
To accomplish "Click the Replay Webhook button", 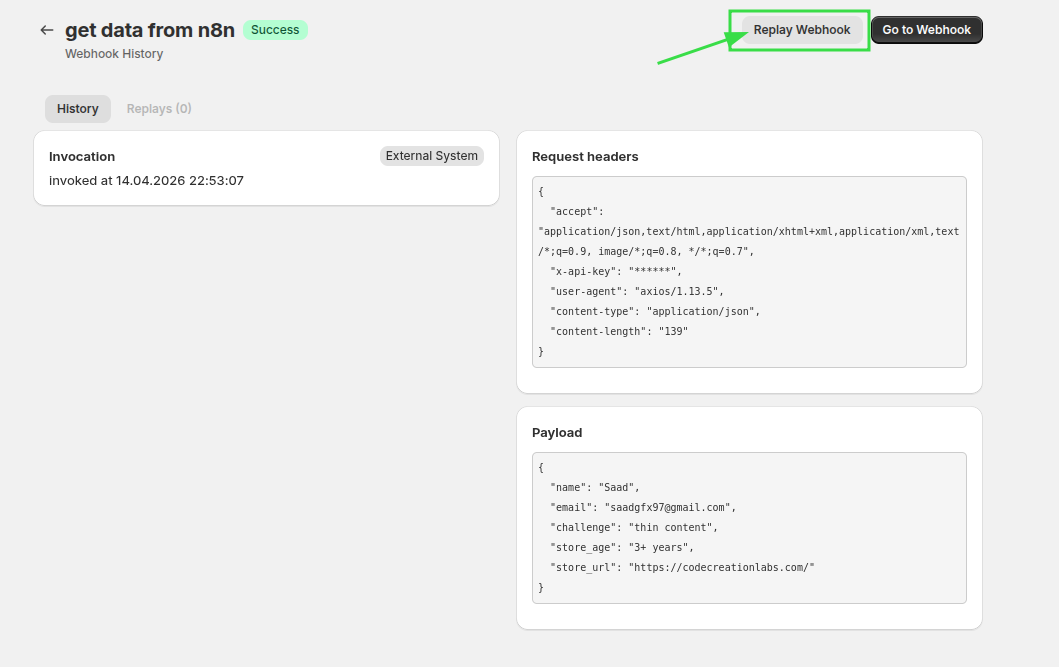I will [x=801, y=30].
